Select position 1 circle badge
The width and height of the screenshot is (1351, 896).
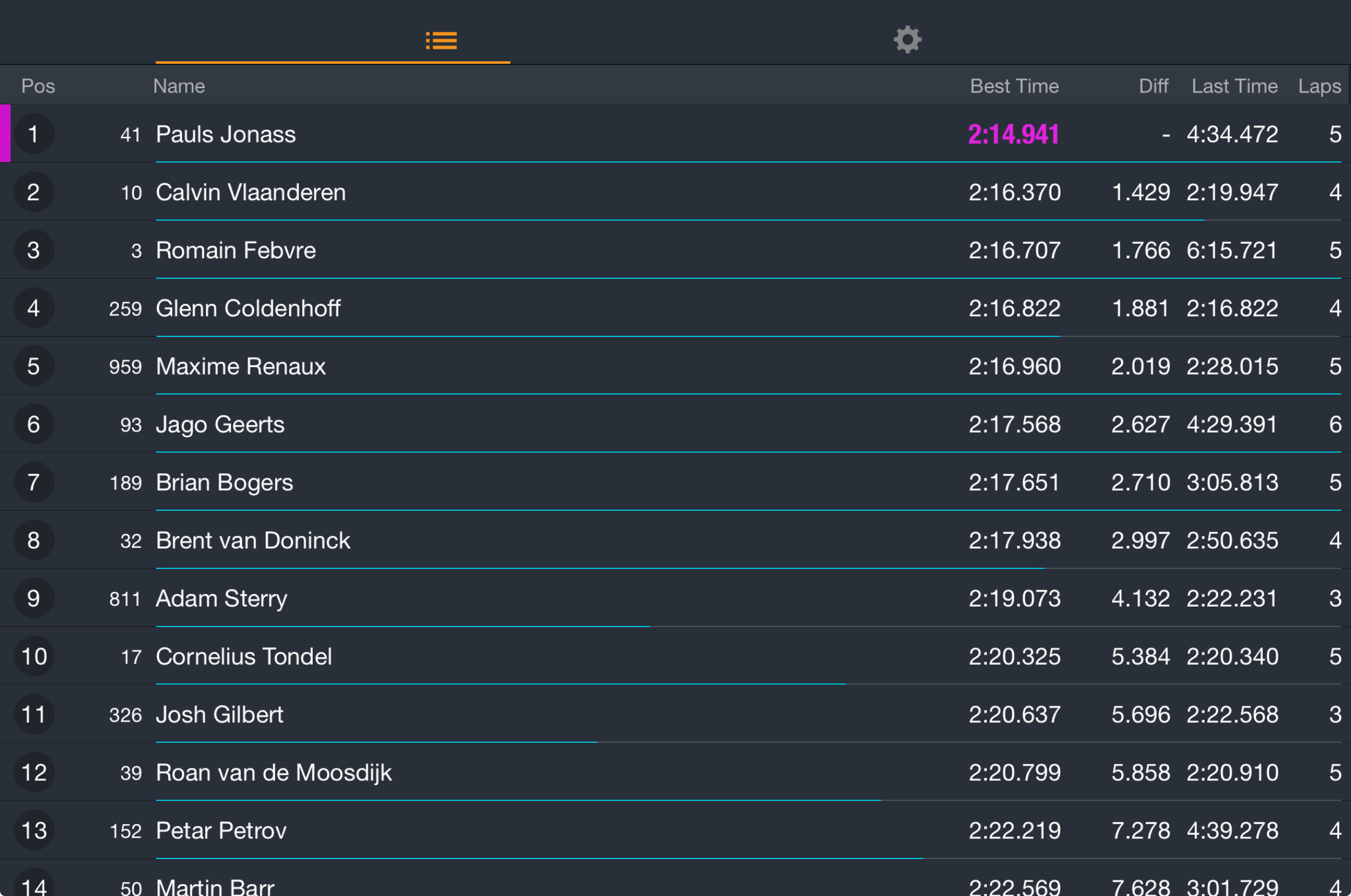pos(34,134)
